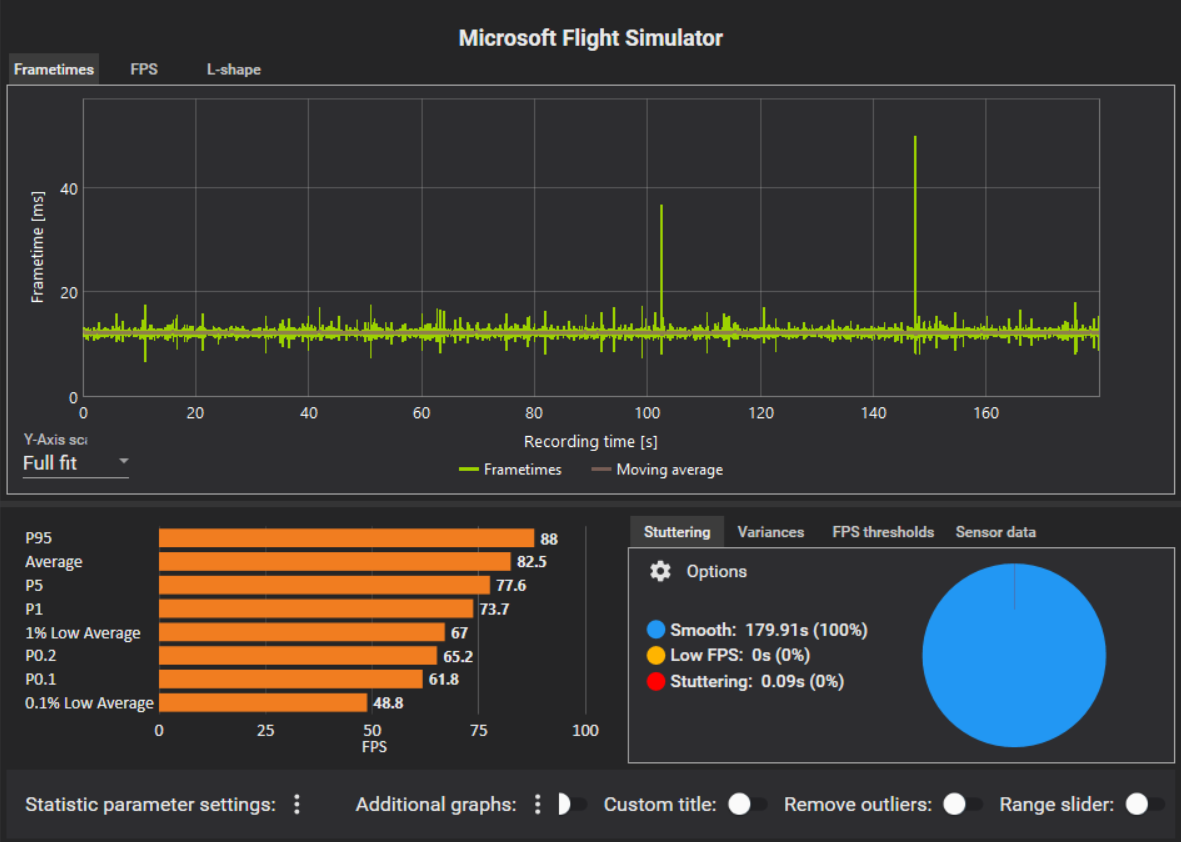Open the Variances tab

[x=770, y=532]
